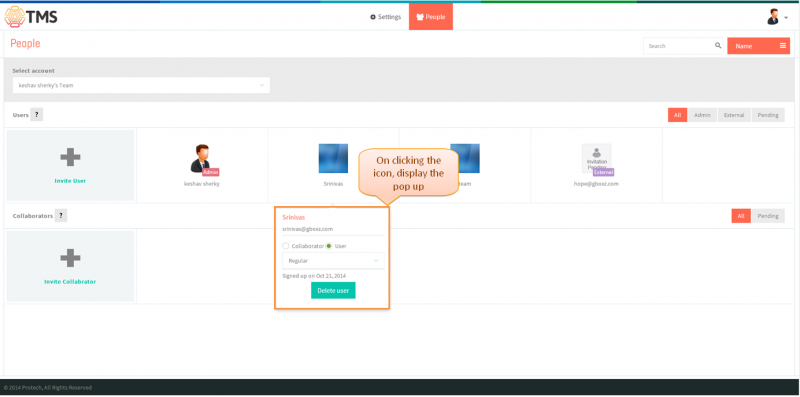Click the Srinivas user avatar
This screenshot has width=800, height=397.
click(x=333, y=158)
